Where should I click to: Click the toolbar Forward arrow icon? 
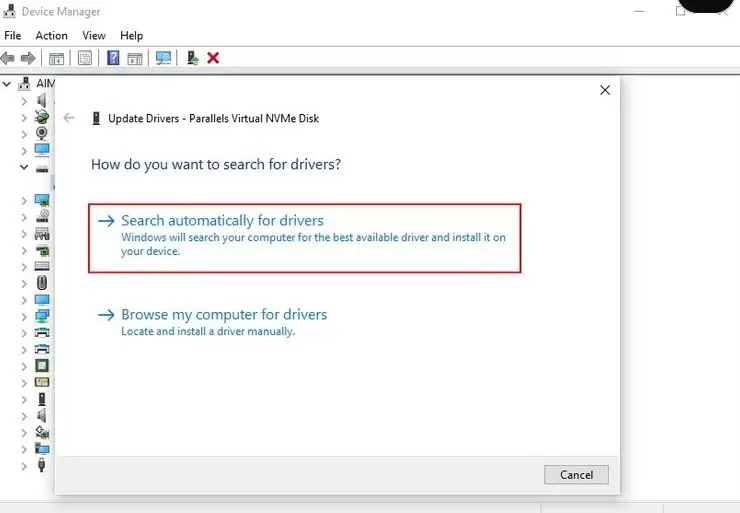(28, 58)
